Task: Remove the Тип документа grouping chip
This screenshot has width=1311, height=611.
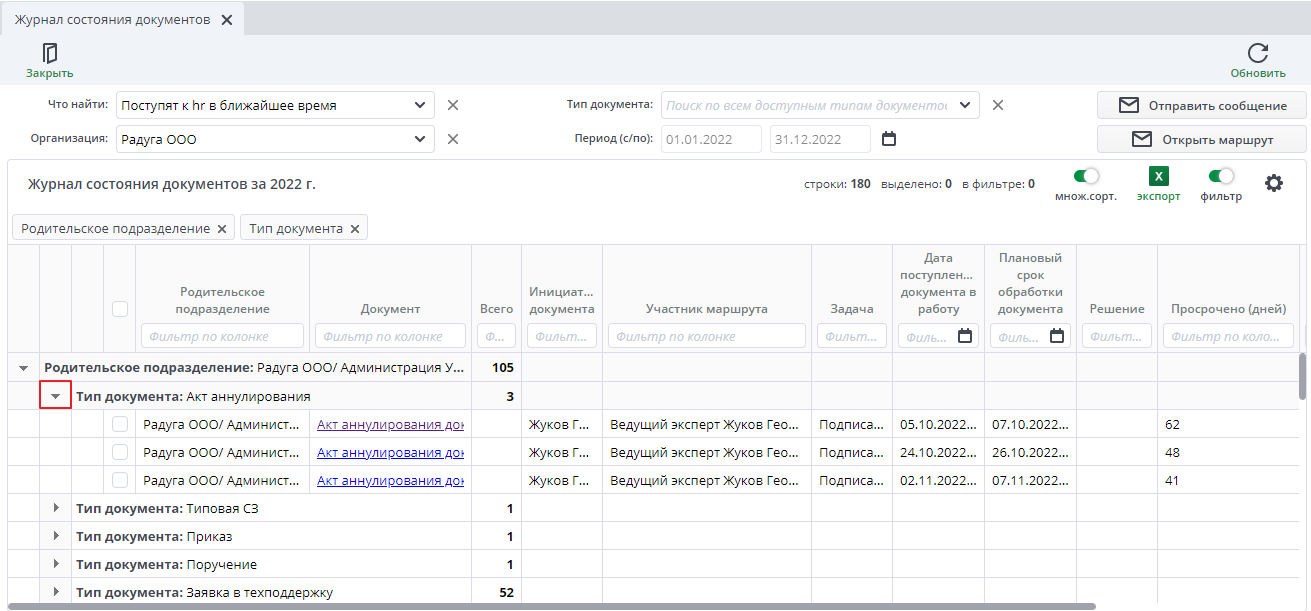Action: (x=355, y=229)
